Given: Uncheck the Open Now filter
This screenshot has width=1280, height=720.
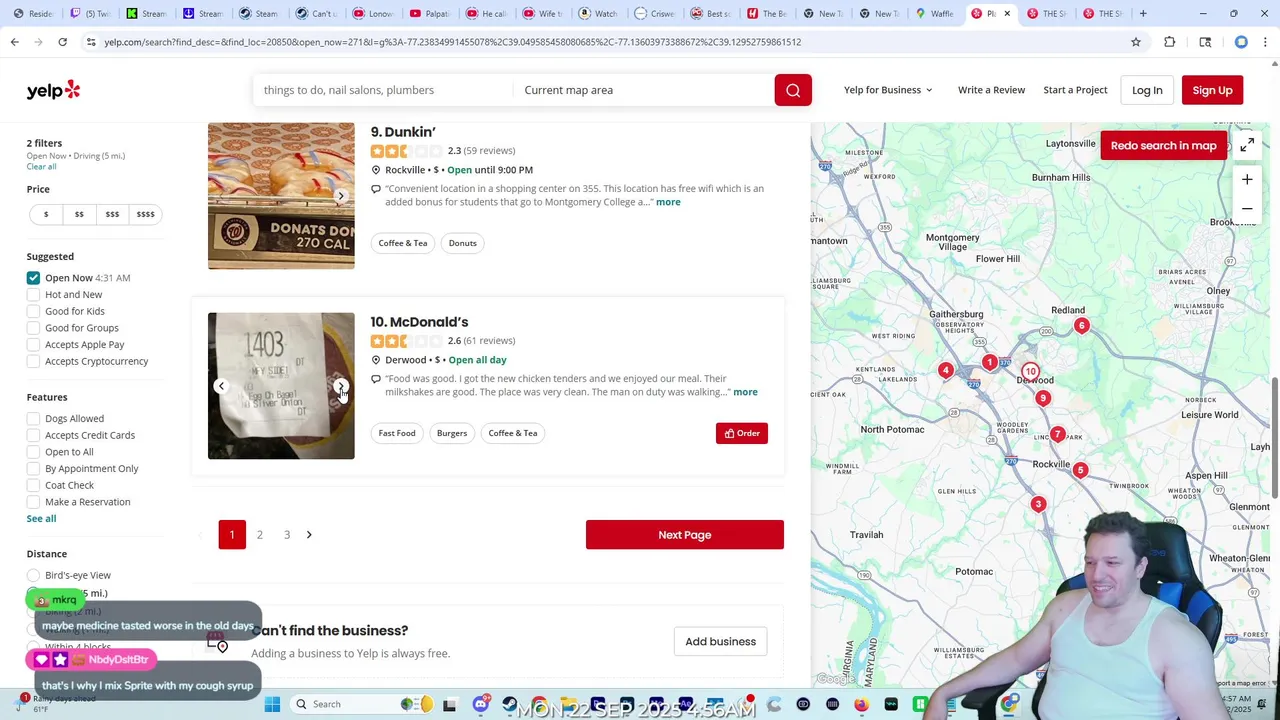Looking at the screenshot, I should [34, 278].
